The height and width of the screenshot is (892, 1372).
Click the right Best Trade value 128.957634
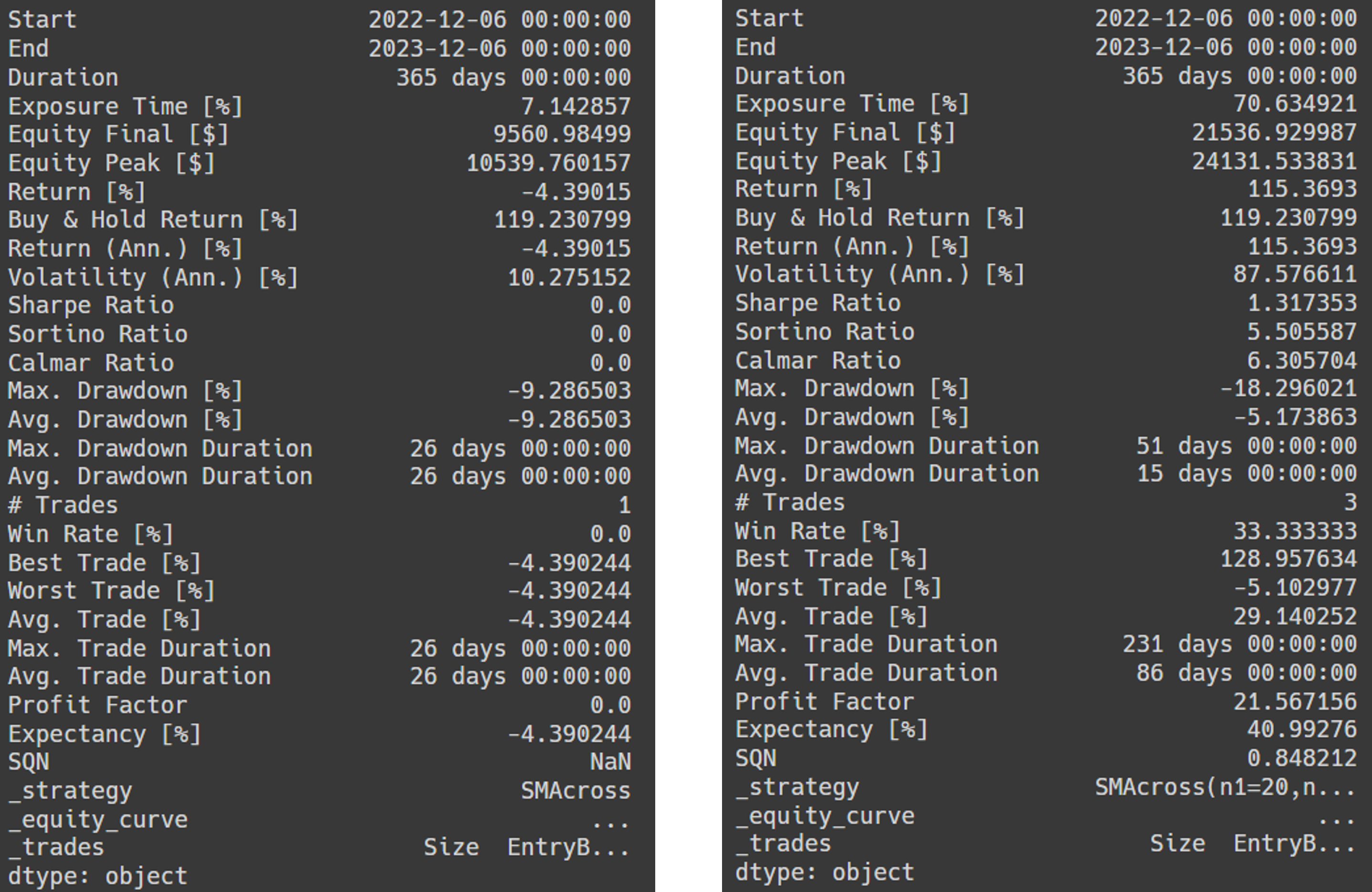tap(1288, 559)
